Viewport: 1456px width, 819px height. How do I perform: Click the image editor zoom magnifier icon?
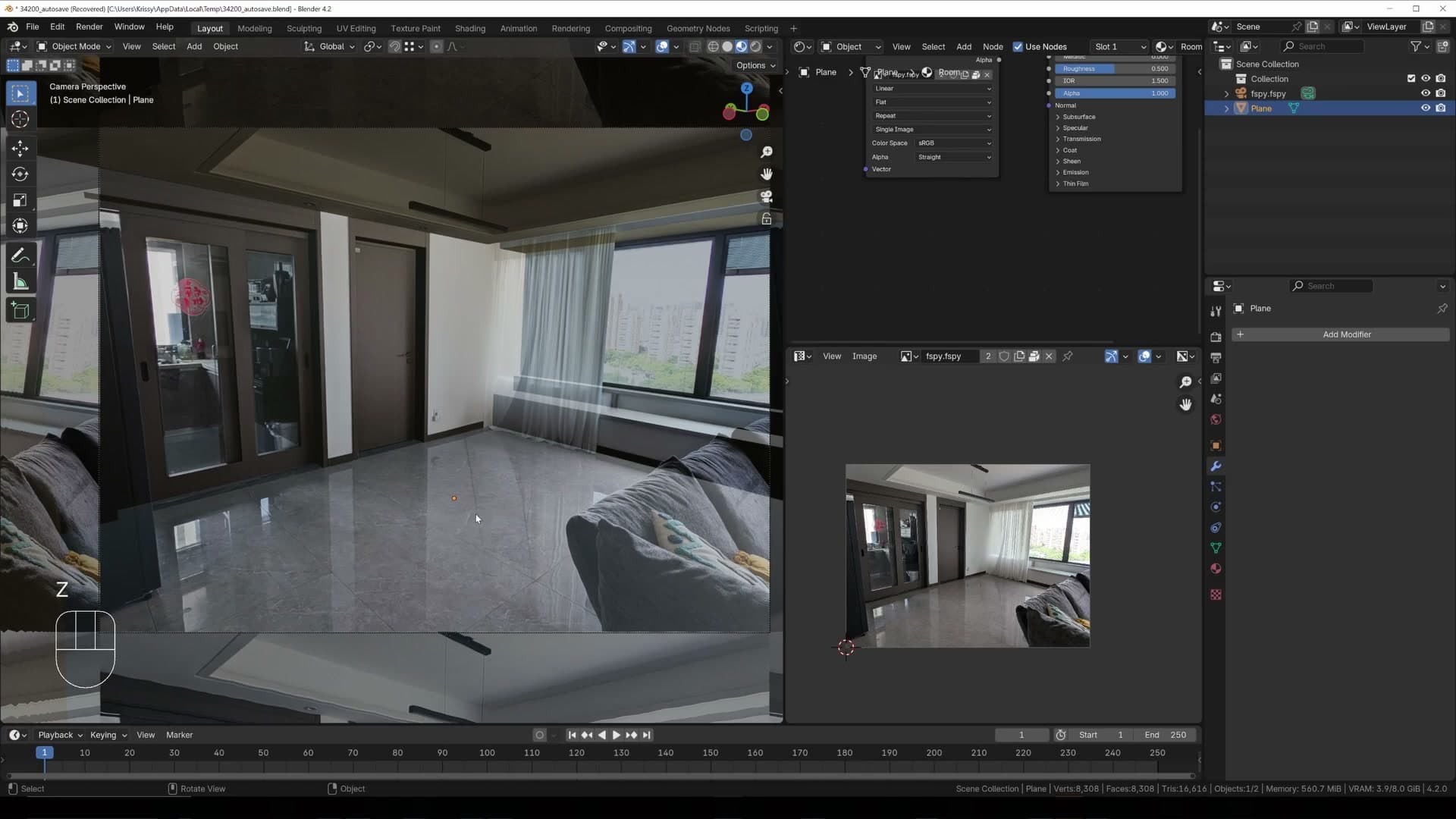(1185, 382)
